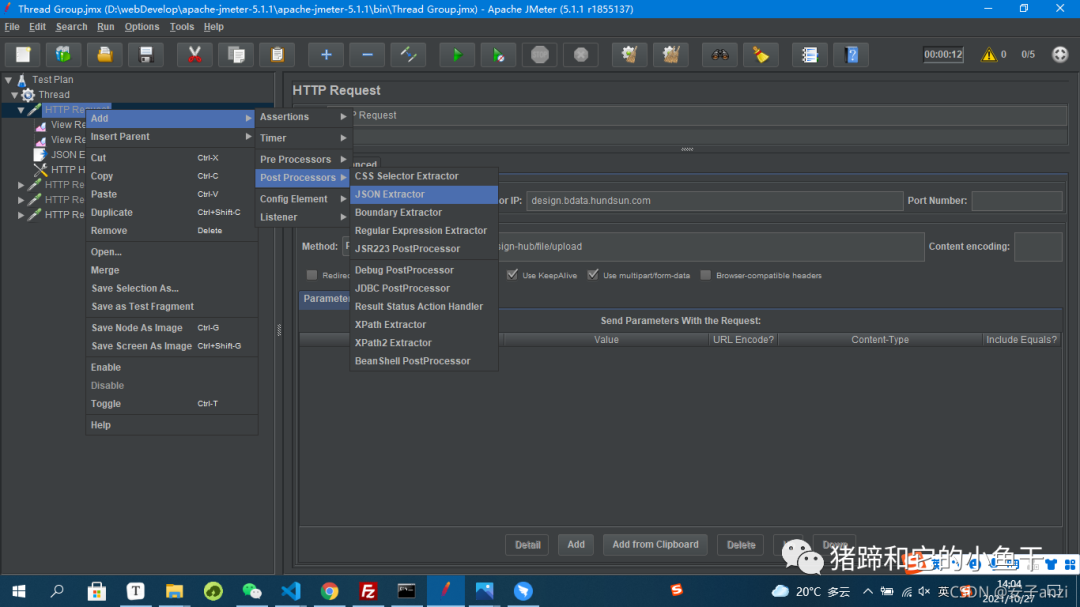Click the Content encoding field
1080x607 pixels.
pyautogui.click(x=1038, y=247)
